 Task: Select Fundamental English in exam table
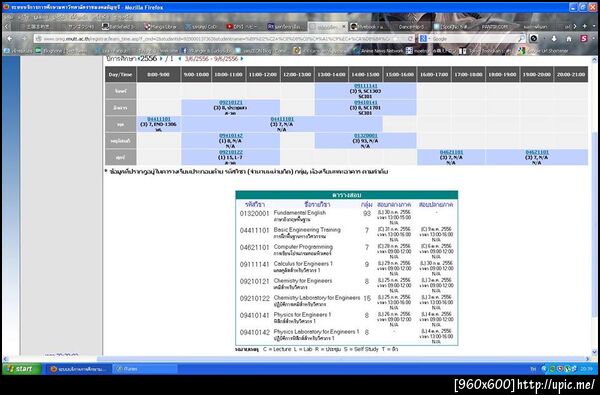300,213
